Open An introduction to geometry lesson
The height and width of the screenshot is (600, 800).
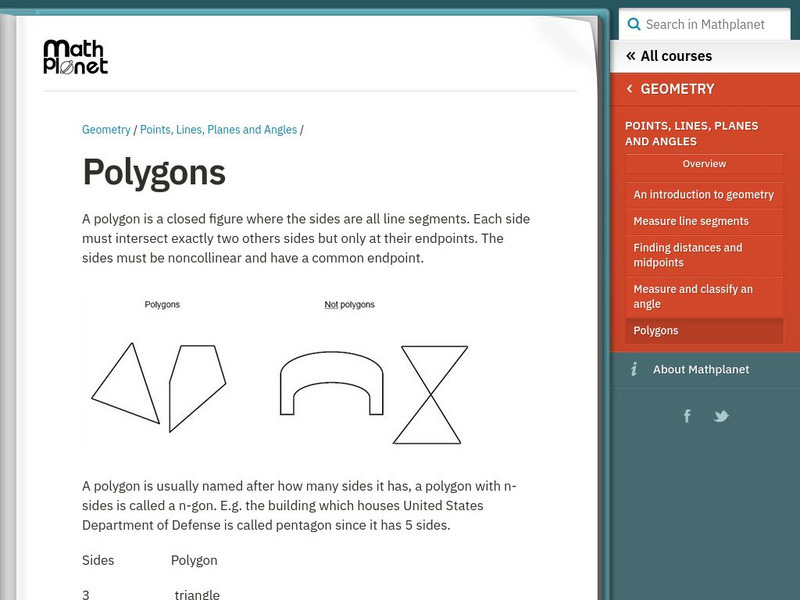point(704,195)
